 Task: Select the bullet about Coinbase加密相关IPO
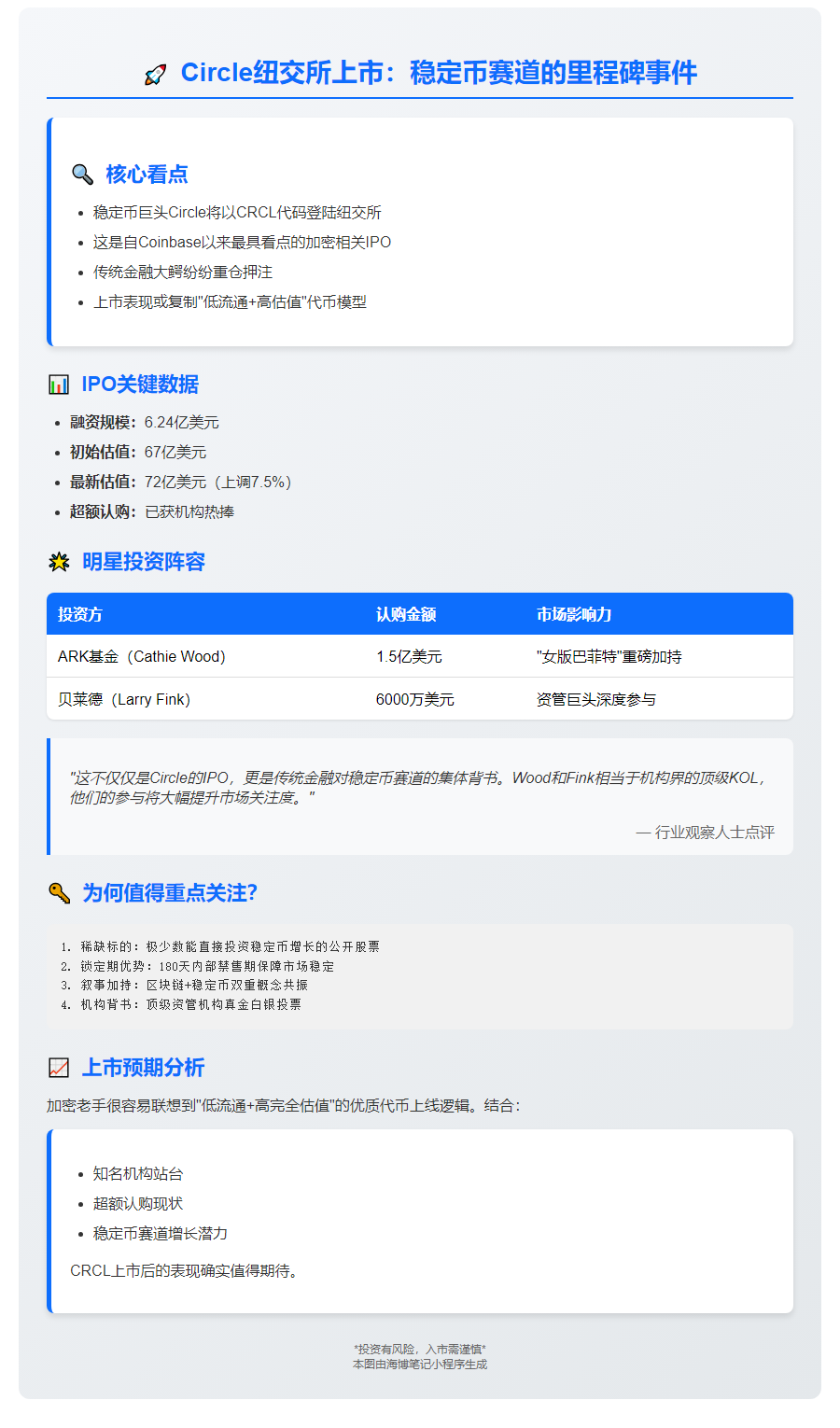pos(242,243)
